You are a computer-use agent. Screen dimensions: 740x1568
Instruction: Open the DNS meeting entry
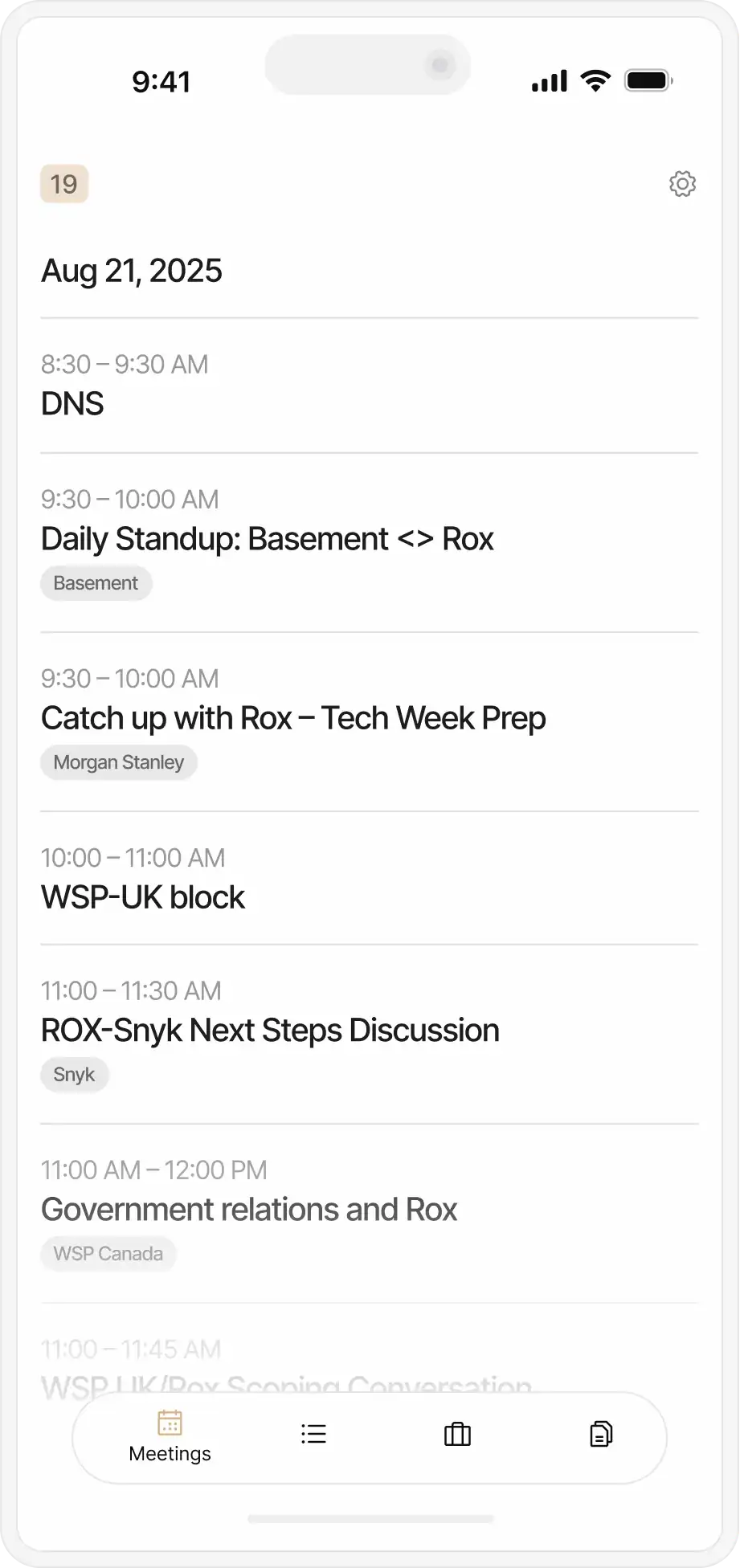click(x=72, y=403)
